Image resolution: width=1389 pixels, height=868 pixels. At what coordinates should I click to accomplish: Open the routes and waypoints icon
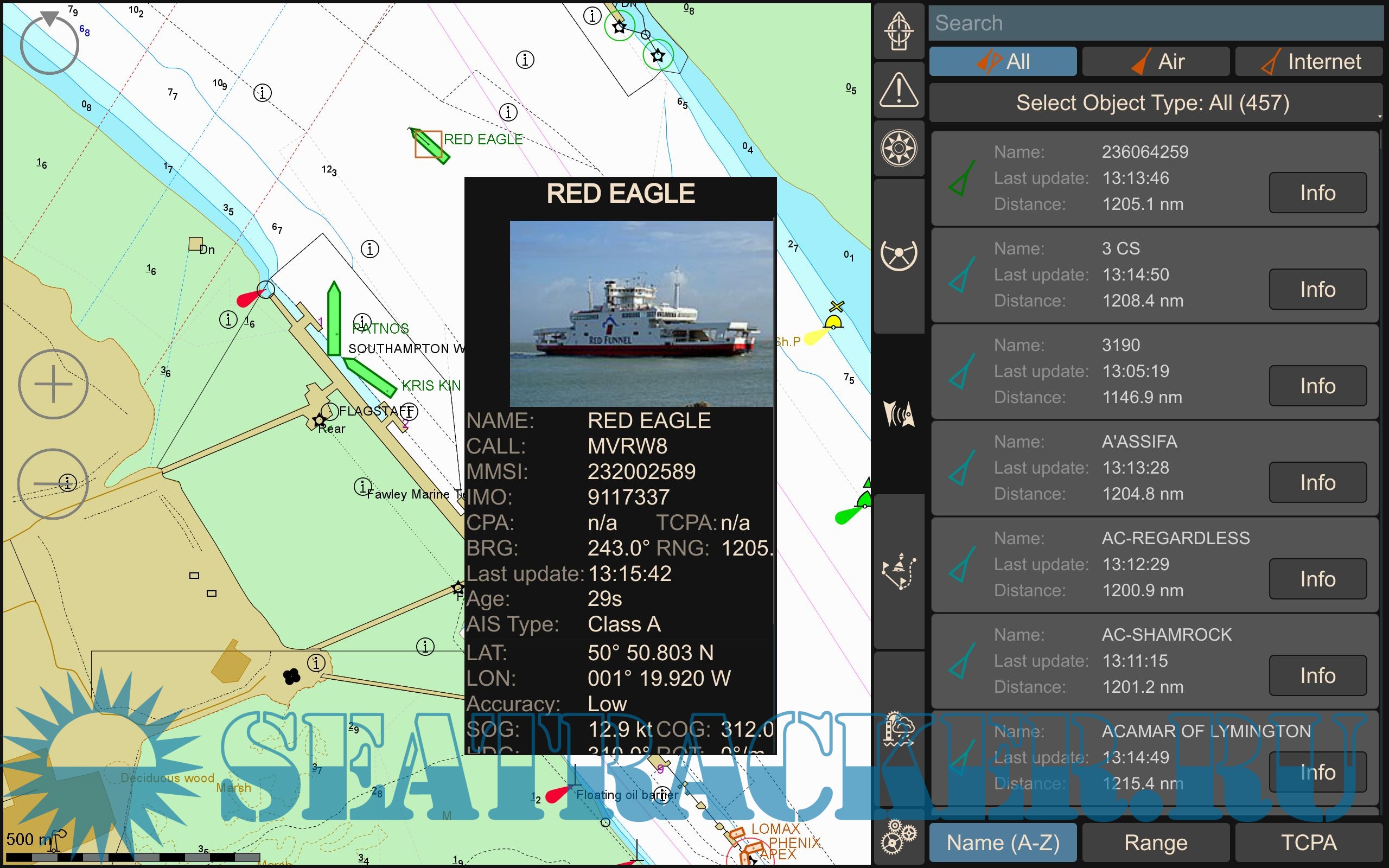click(899, 571)
